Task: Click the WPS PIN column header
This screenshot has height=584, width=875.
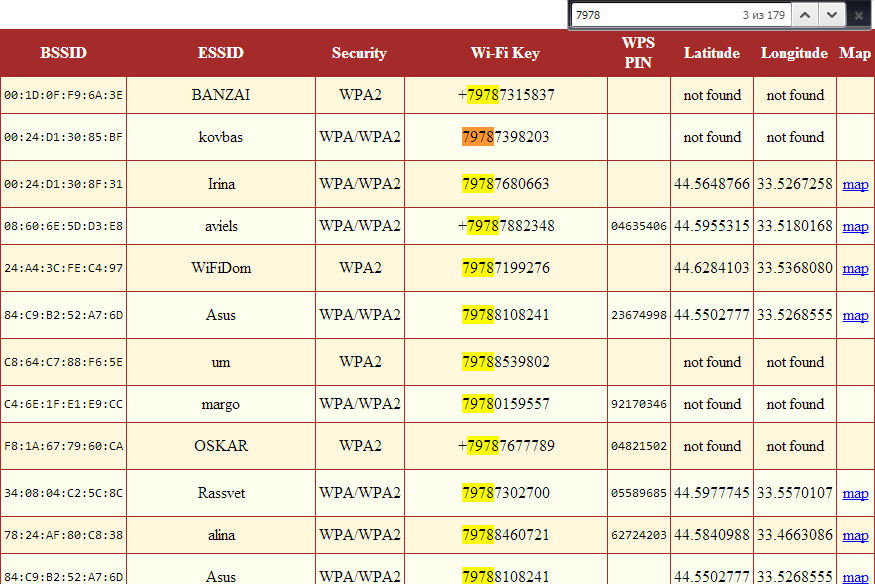Action: point(638,53)
